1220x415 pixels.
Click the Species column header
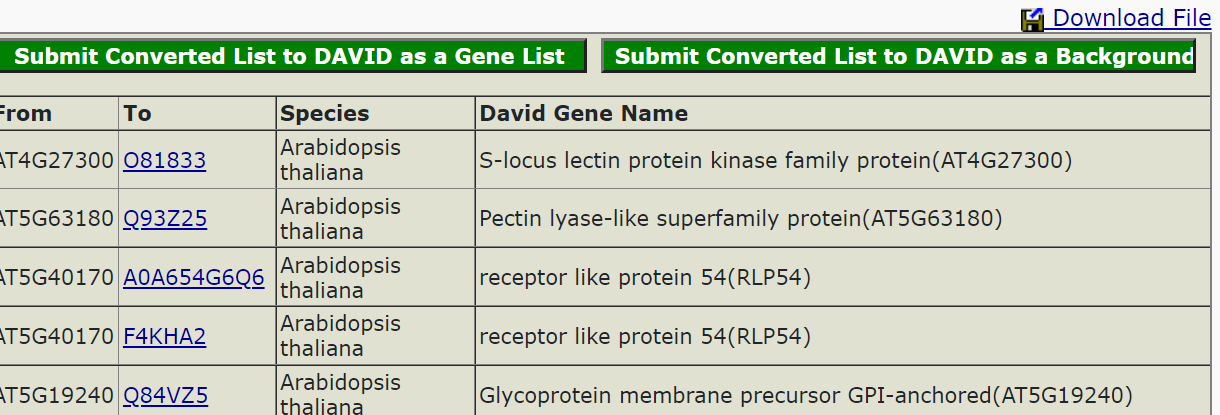[x=325, y=113]
